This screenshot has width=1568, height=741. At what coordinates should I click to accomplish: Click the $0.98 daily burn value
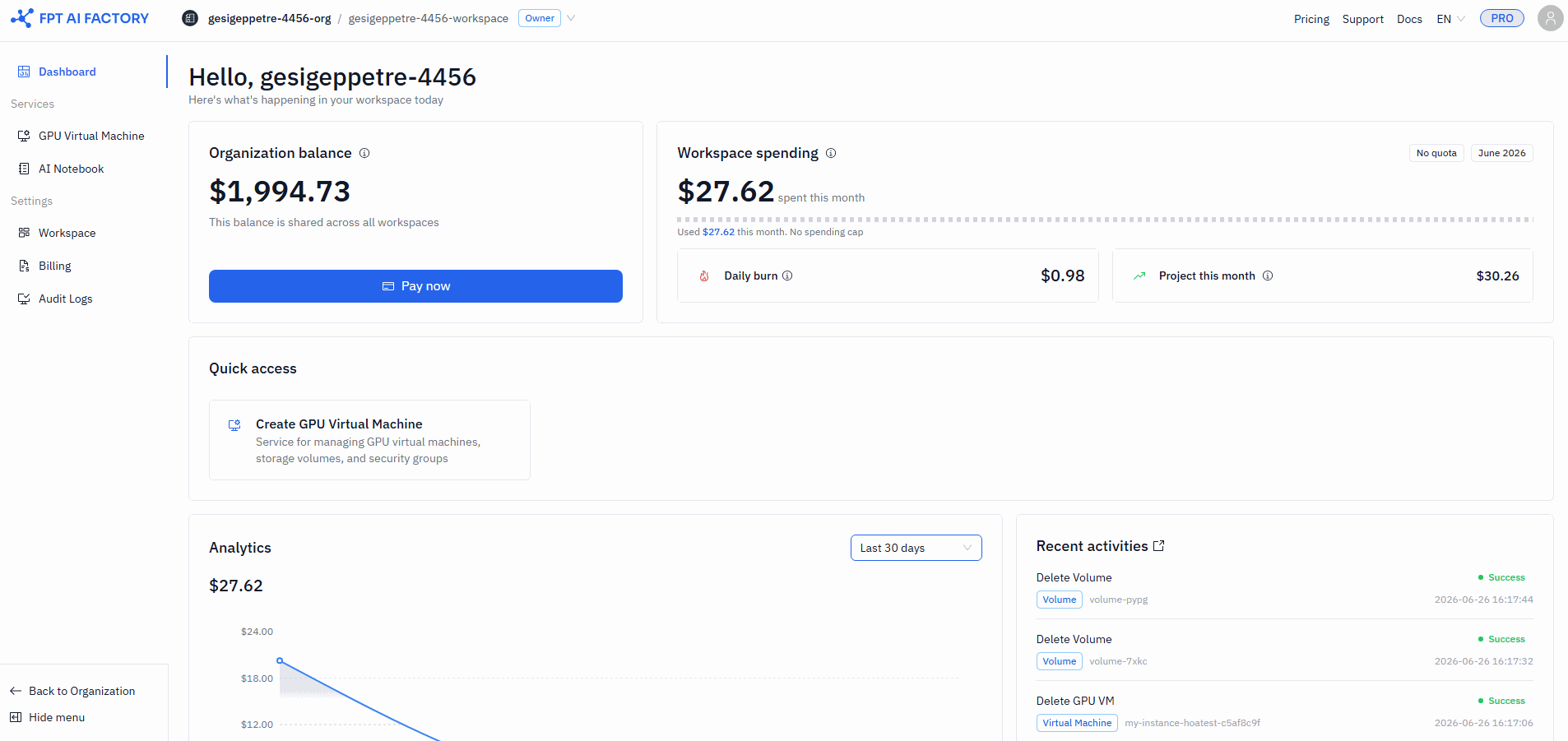[1062, 276]
